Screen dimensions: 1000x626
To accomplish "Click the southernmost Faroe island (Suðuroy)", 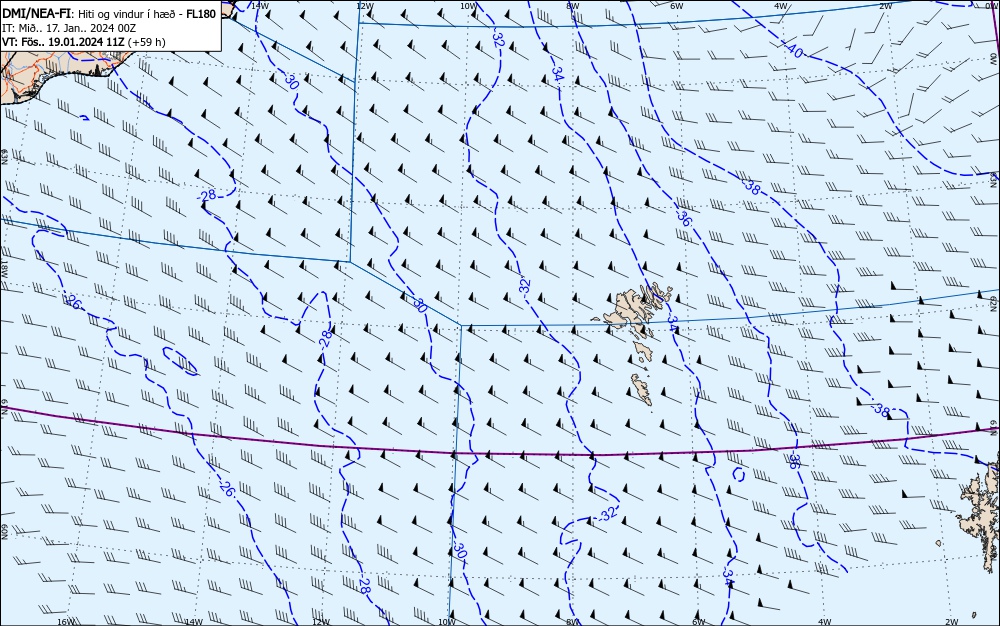I will click(642, 389).
